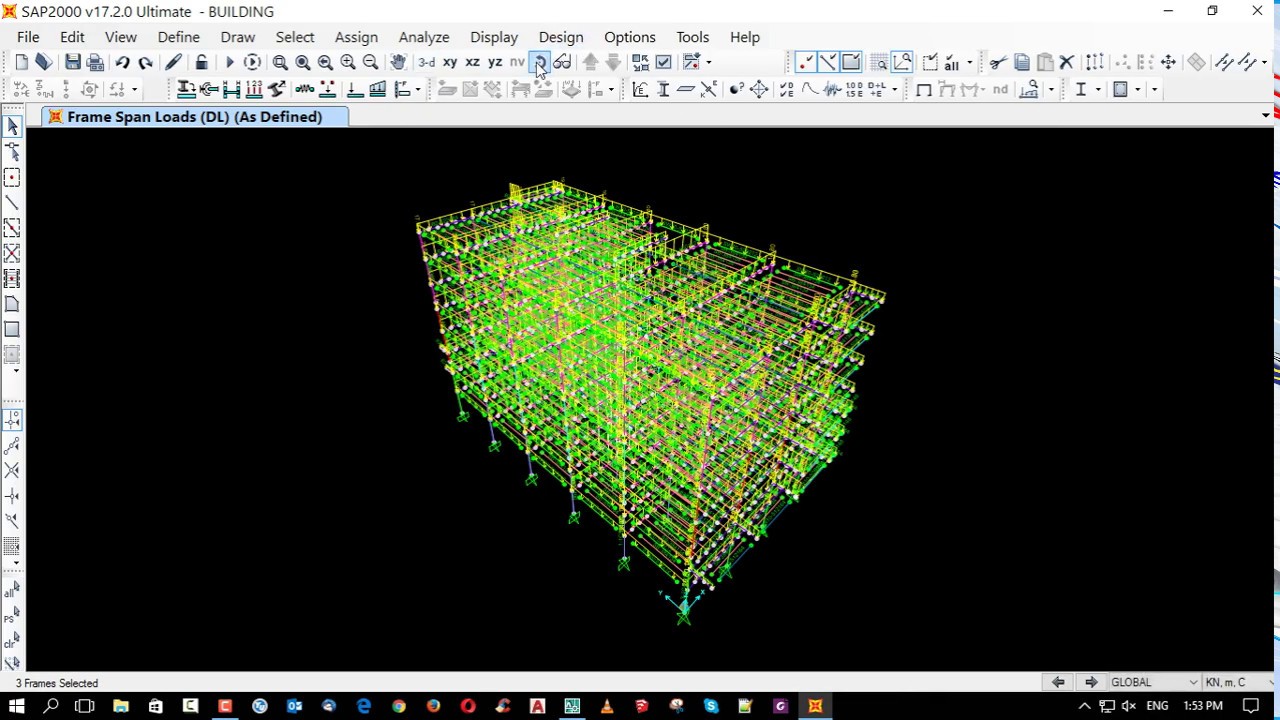This screenshot has height=720, width=1280.
Task: Zoom in one step
Action: click(348, 62)
